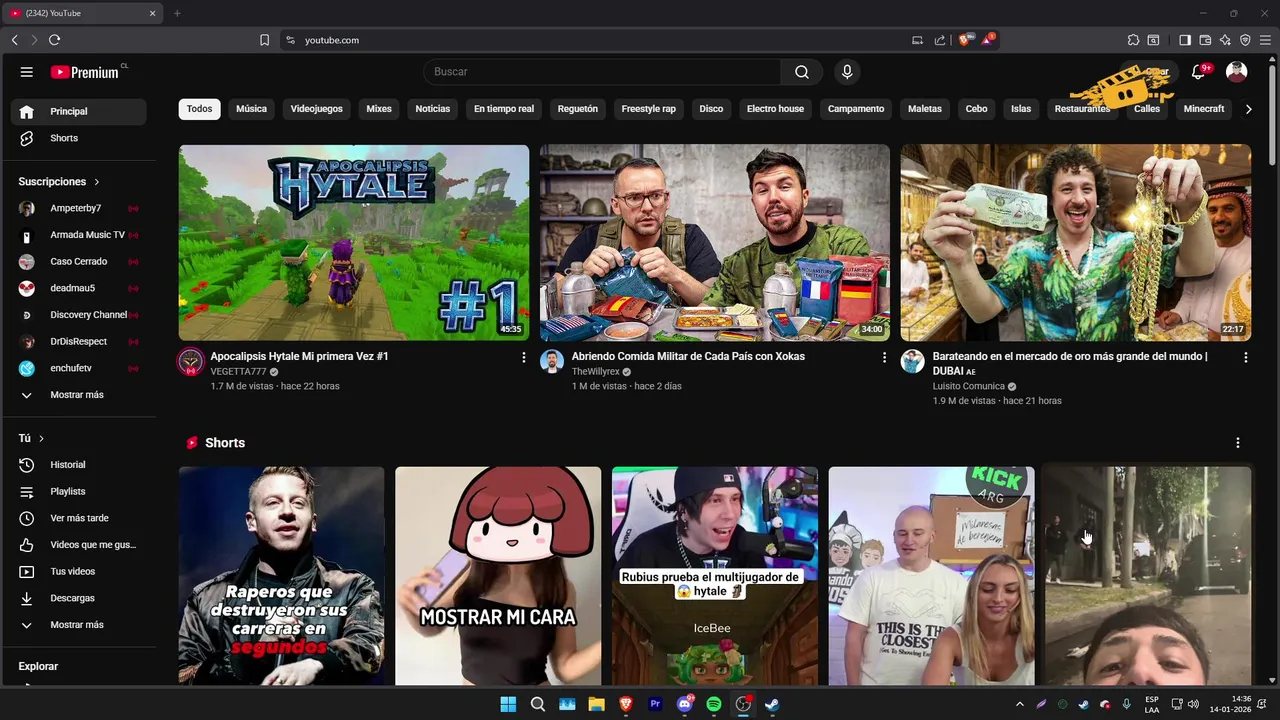The image size is (1280, 720).
Task: Toggle the browser sidebar panel icon
Action: [x=1185, y=40]
